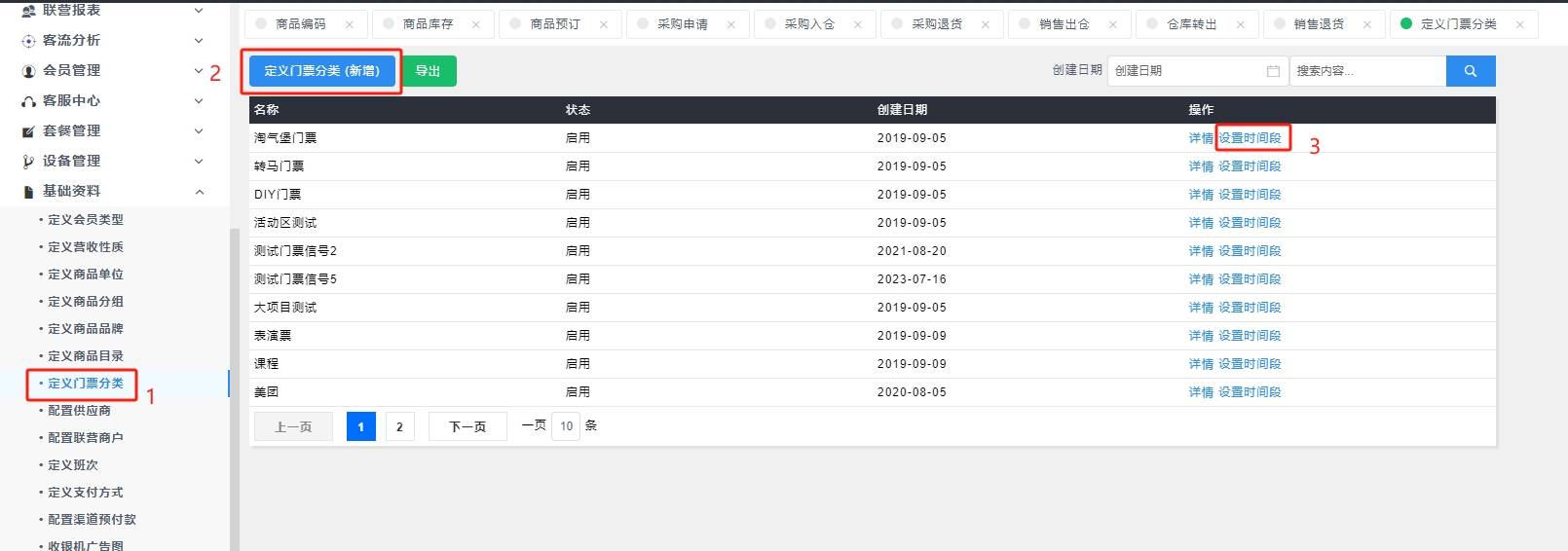This screenshot has height=551, width=1568.
Task: Expand the 设备管理 menu chevron
Action: (199, 162)
